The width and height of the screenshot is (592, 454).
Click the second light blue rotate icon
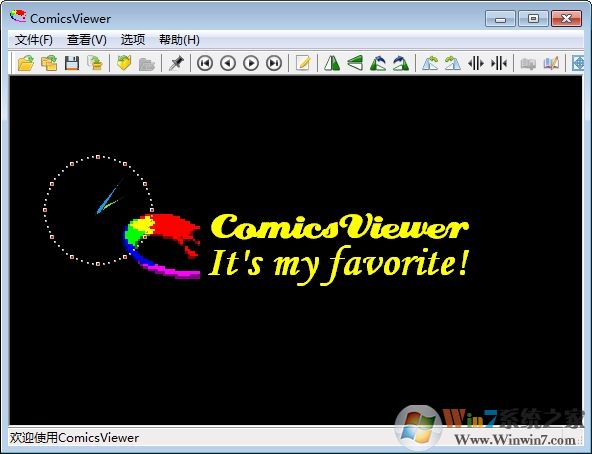[453, 63]
